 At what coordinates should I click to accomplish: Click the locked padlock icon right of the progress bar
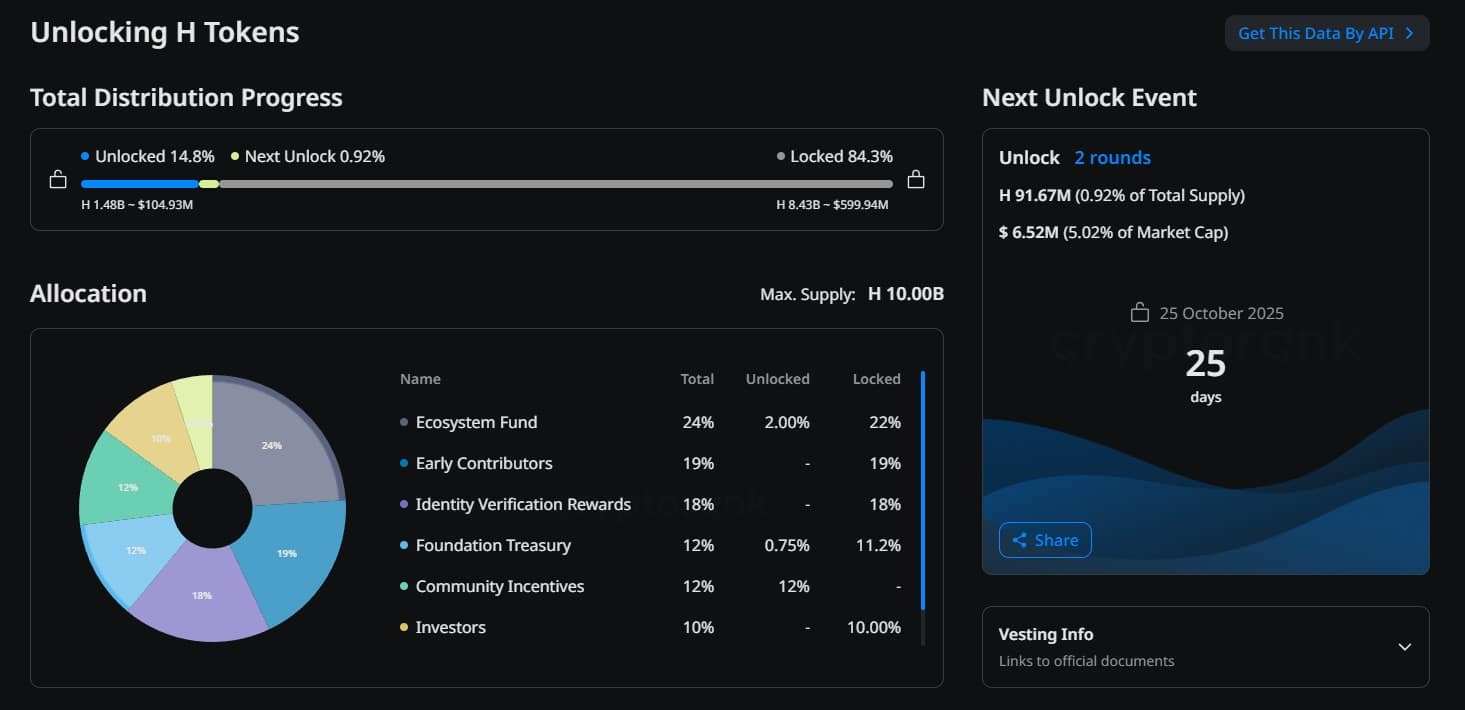[x=916, y=178]
